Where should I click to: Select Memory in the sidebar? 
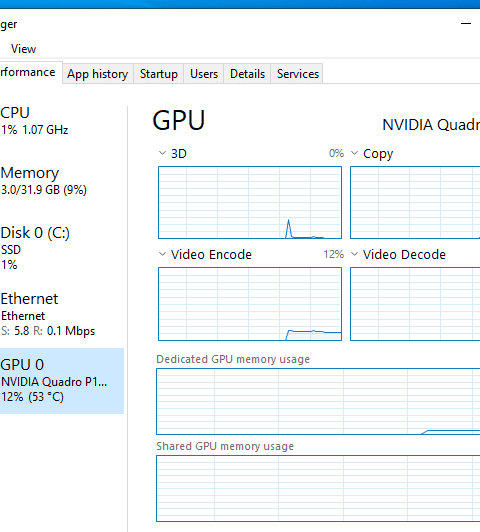click(62, 181)
